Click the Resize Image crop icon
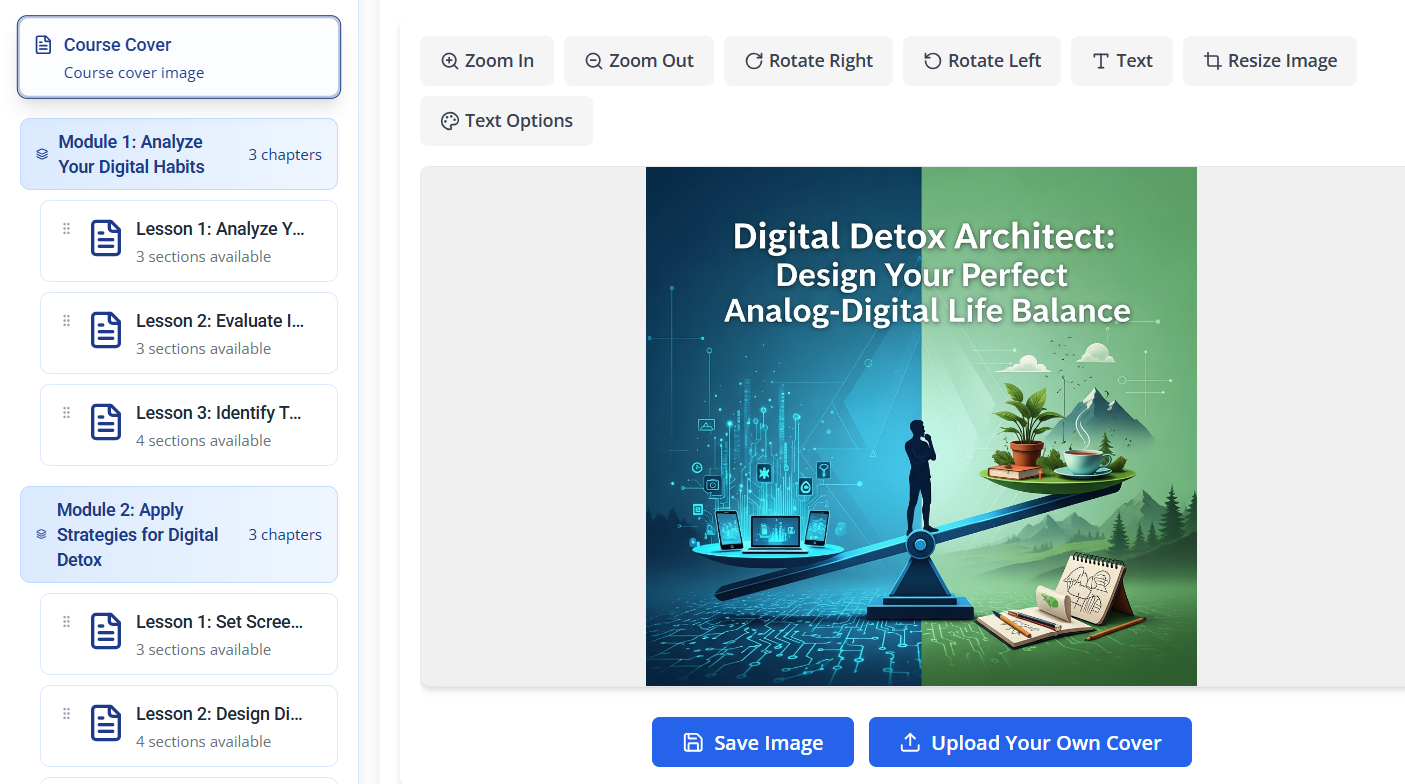Image resolution: width=1405 pixels, height=784 pixels. tap(1213, 61)
